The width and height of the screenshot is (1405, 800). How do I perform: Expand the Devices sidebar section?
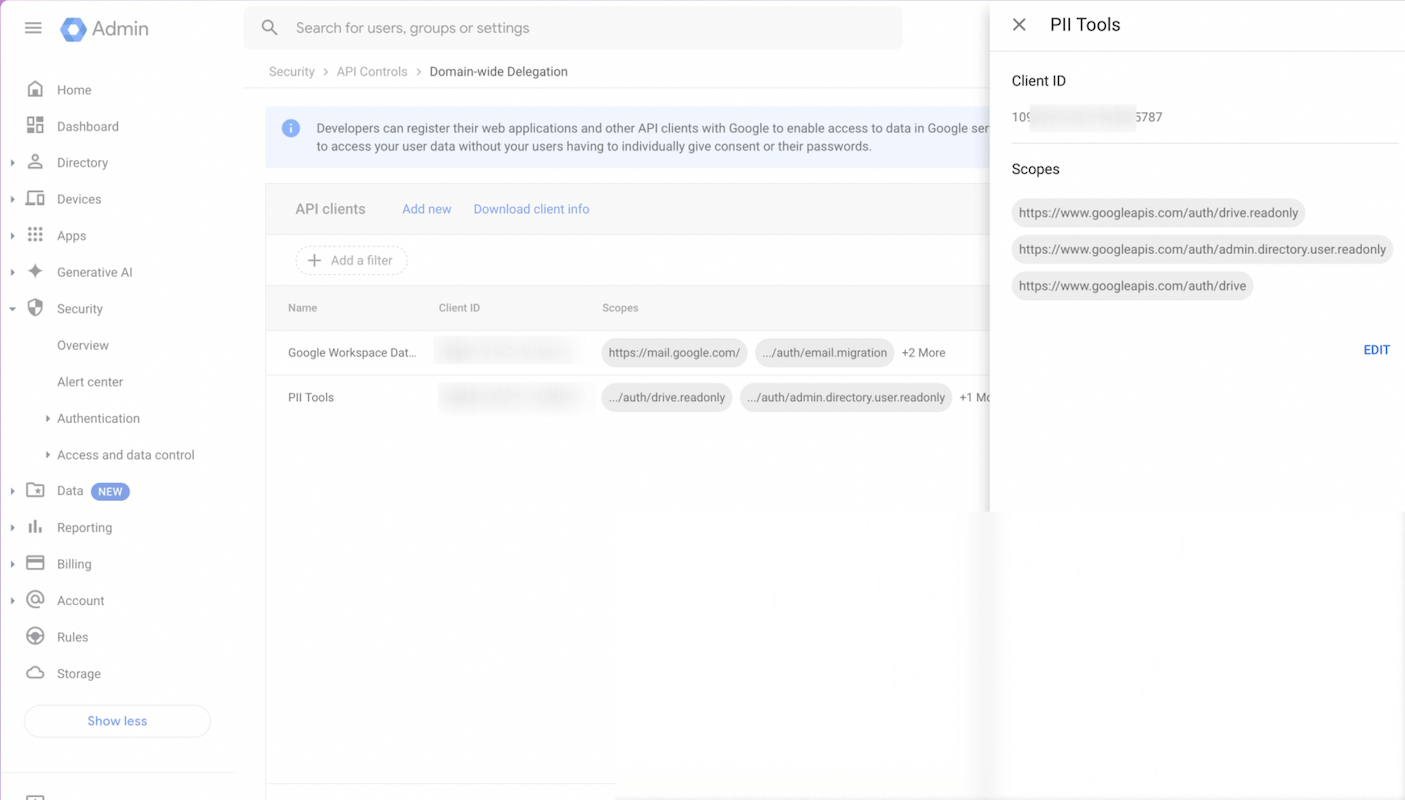coord(12,199)
